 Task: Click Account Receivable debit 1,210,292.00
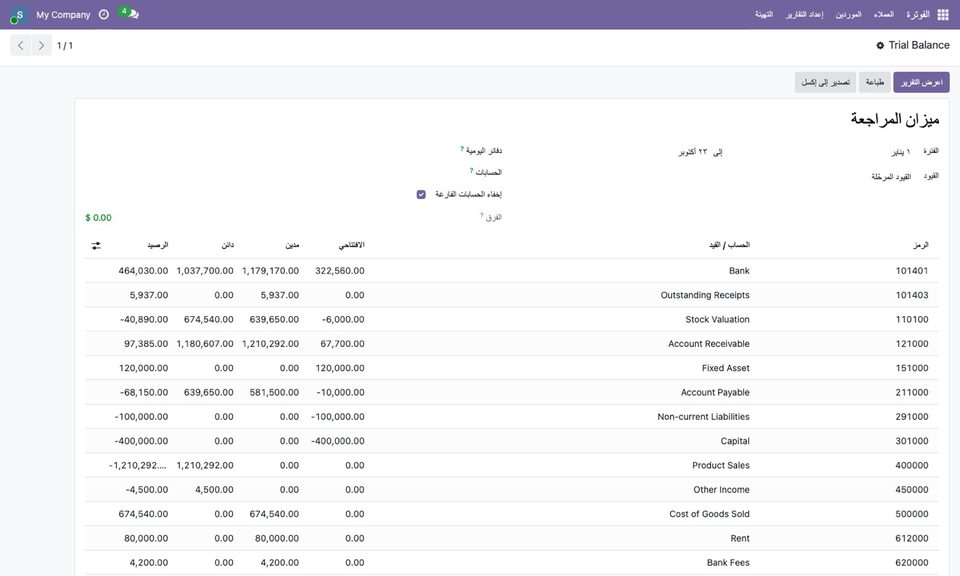click(271, 344)
